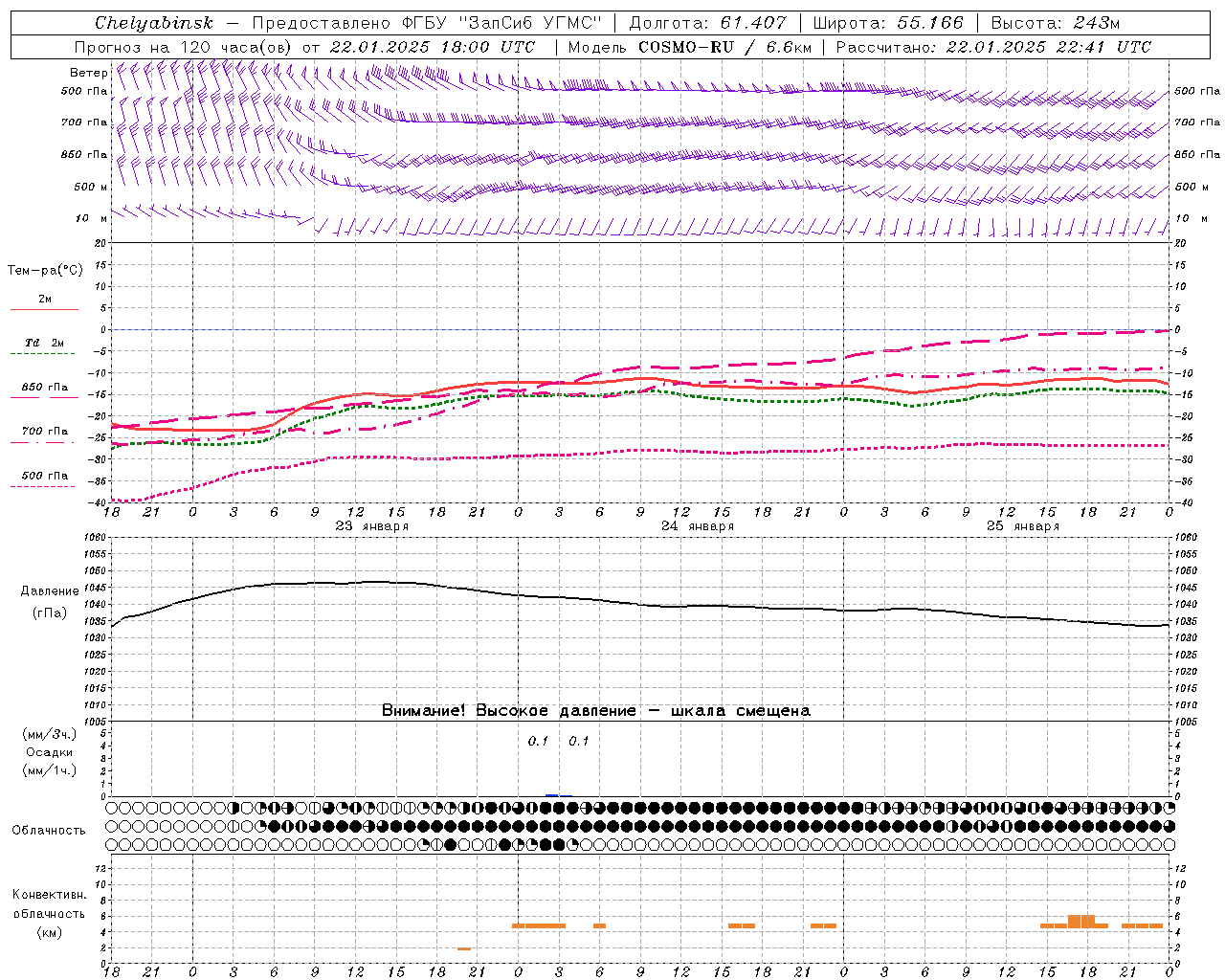
Task: Select the 'Предоставлено ФГБУ "ЗапСиб УГМС"' header text
Action: tap(426, 23)
